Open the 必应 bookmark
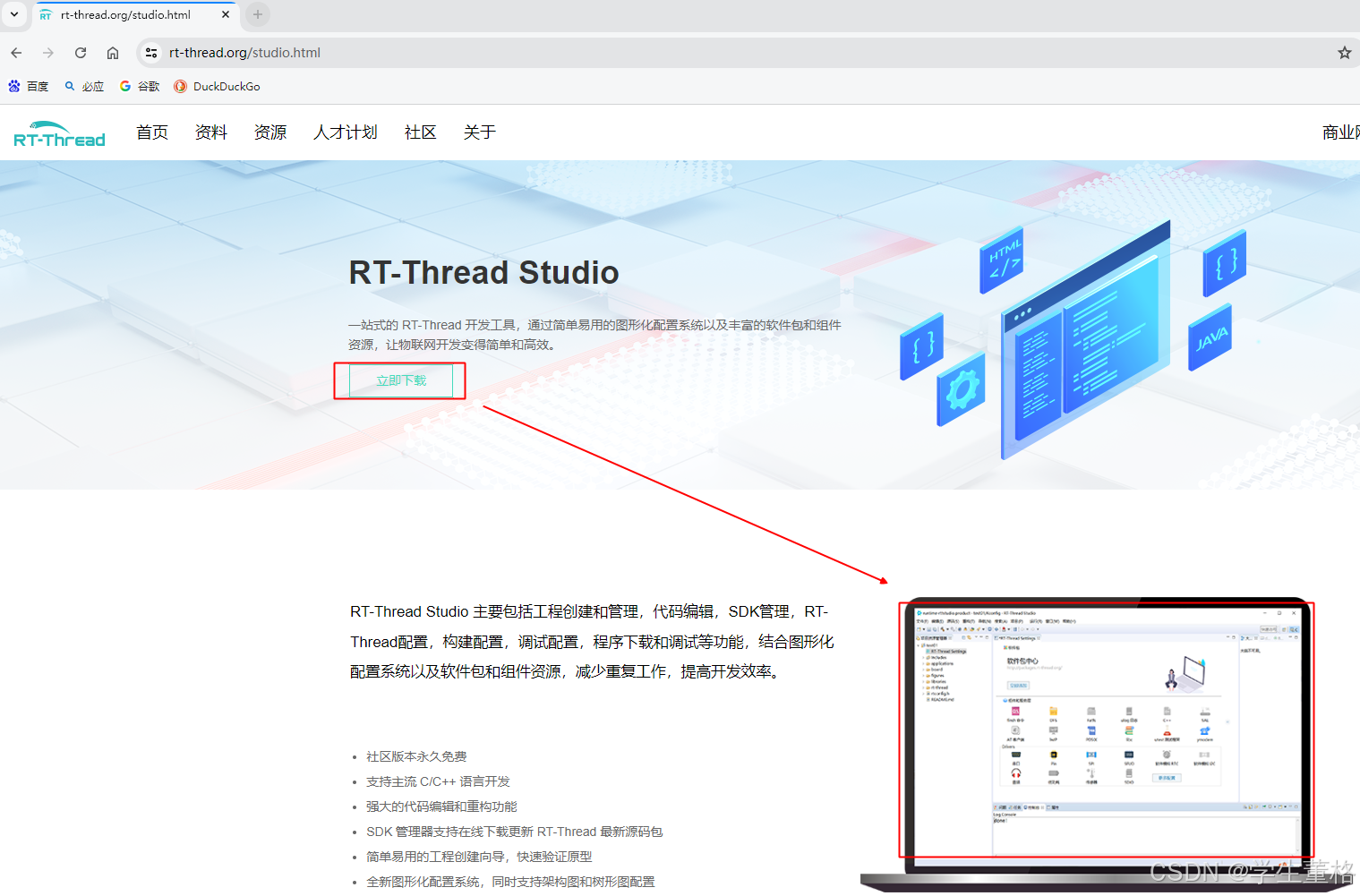 click(x=84, y=87)
